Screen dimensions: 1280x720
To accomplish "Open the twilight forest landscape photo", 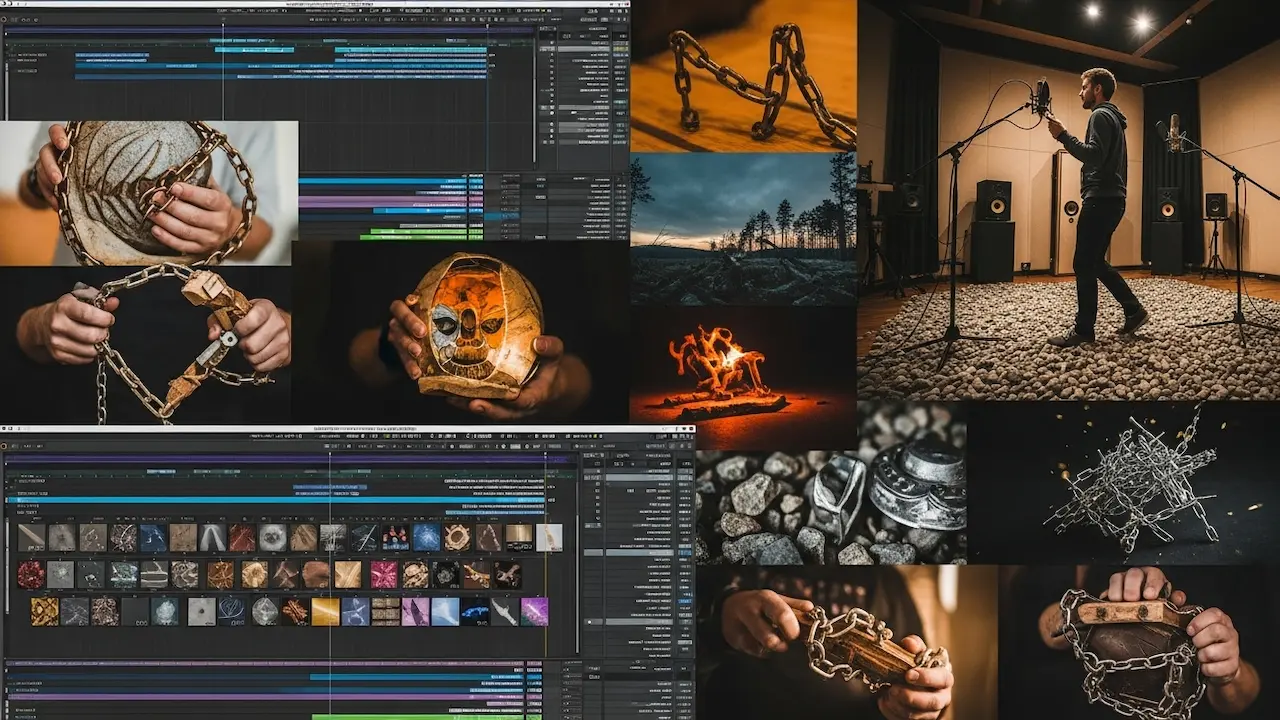I will [x=742, y=228].
